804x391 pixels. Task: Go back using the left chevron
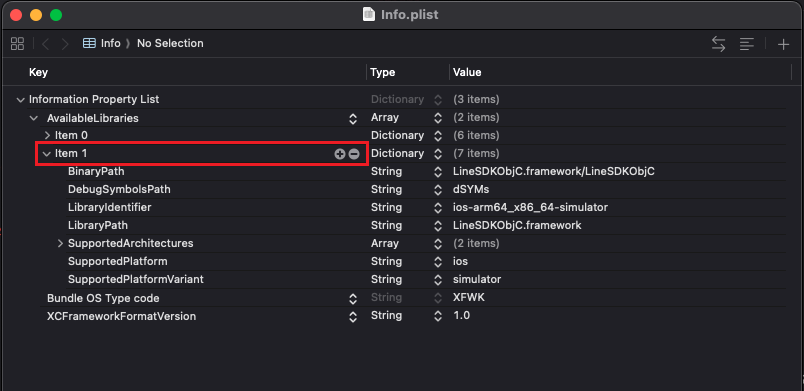click(x=45, y=44)
